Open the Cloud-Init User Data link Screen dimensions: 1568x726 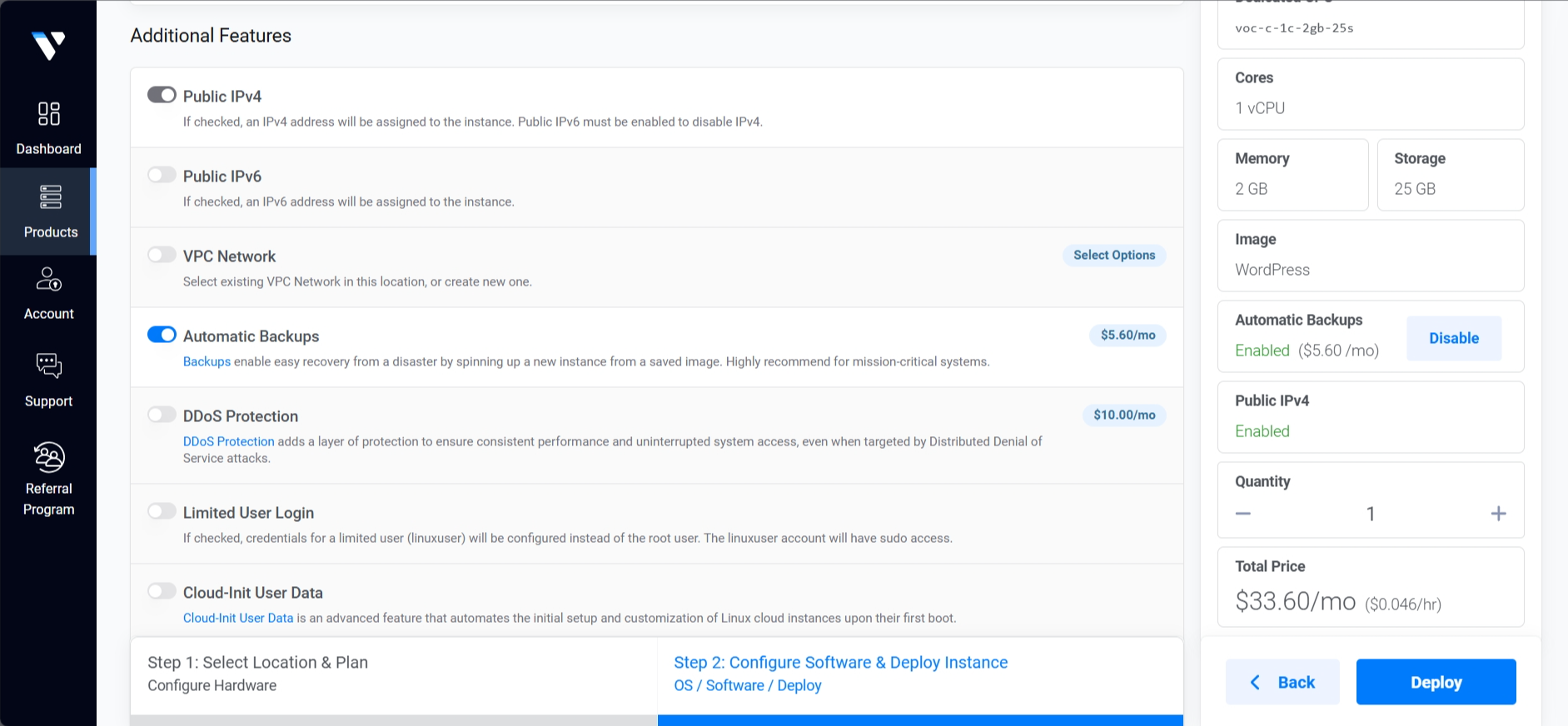click(x=238, y=618)
